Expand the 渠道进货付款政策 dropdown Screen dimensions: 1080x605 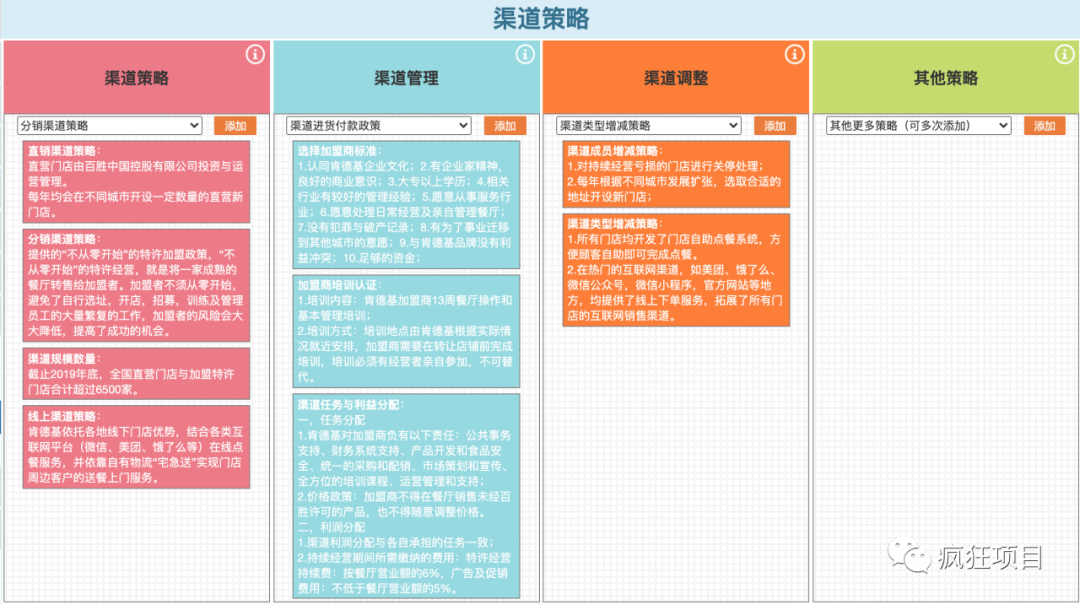point(379,125)
